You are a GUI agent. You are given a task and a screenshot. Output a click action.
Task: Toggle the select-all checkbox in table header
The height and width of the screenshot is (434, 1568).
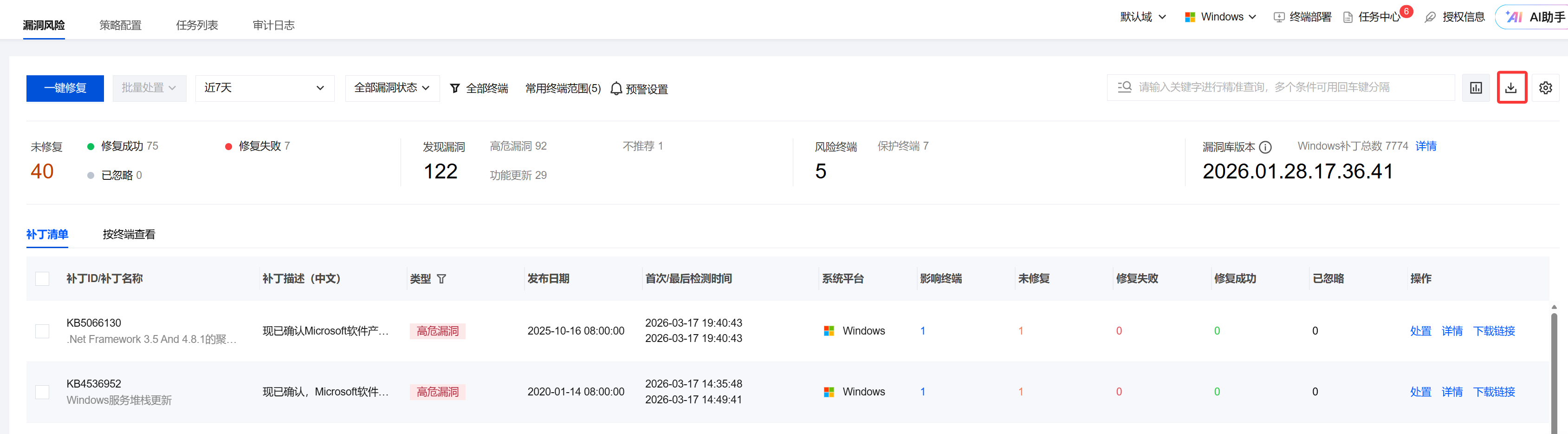tap(43, 278)
